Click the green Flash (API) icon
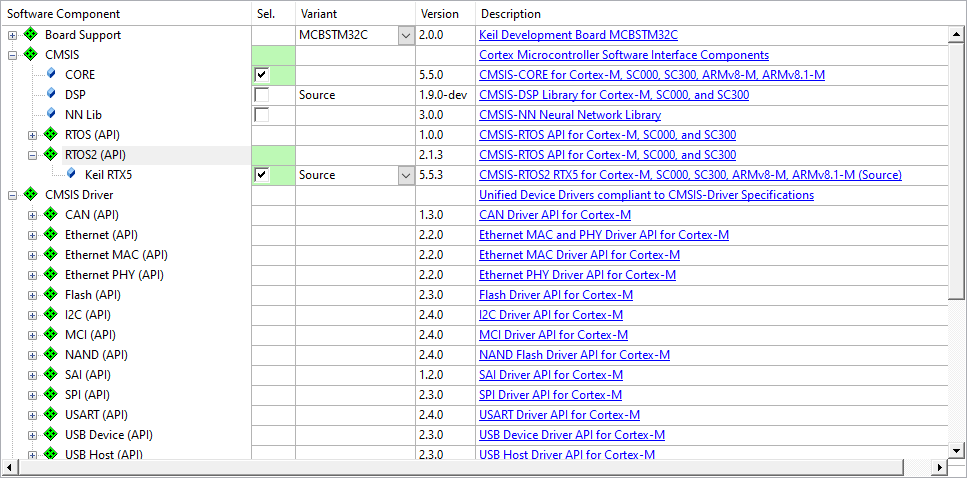Viewport: 967px width, 478px height. 51,295
